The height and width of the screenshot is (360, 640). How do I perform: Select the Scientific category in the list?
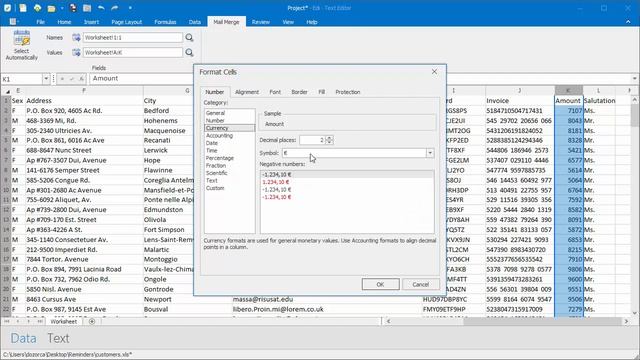[230, 173]
